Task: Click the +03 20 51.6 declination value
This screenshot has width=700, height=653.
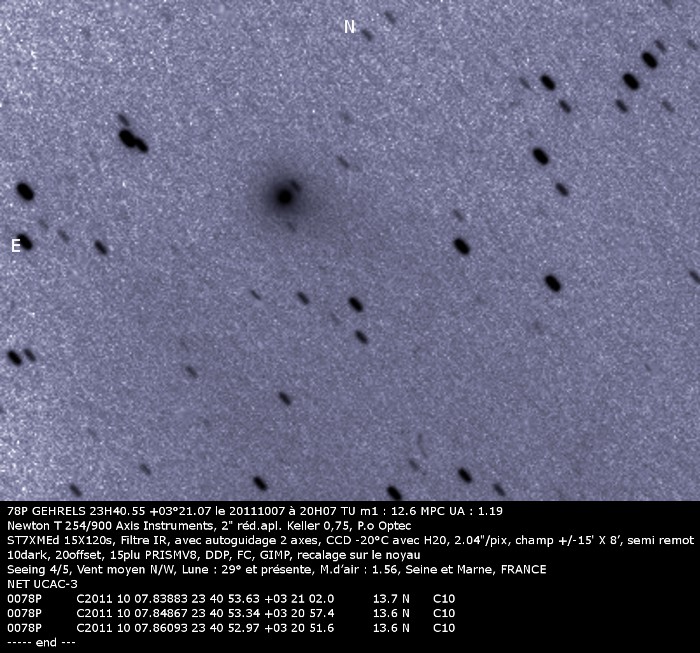Action: [300, 628]
